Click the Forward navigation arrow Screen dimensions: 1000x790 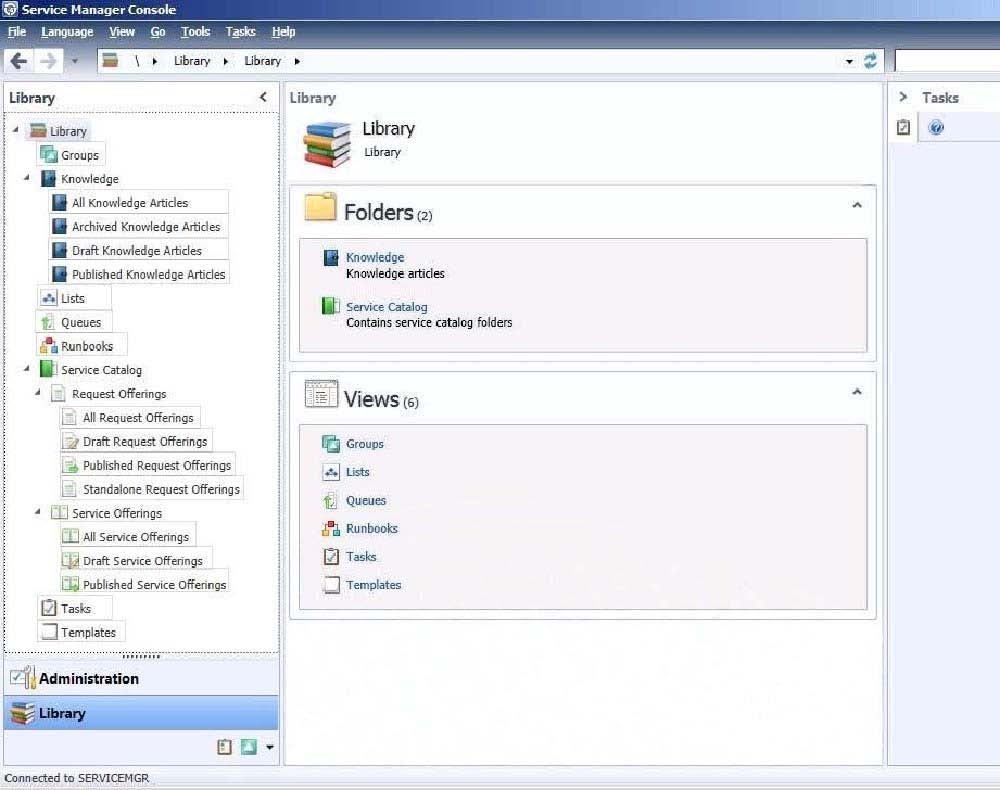48,61
